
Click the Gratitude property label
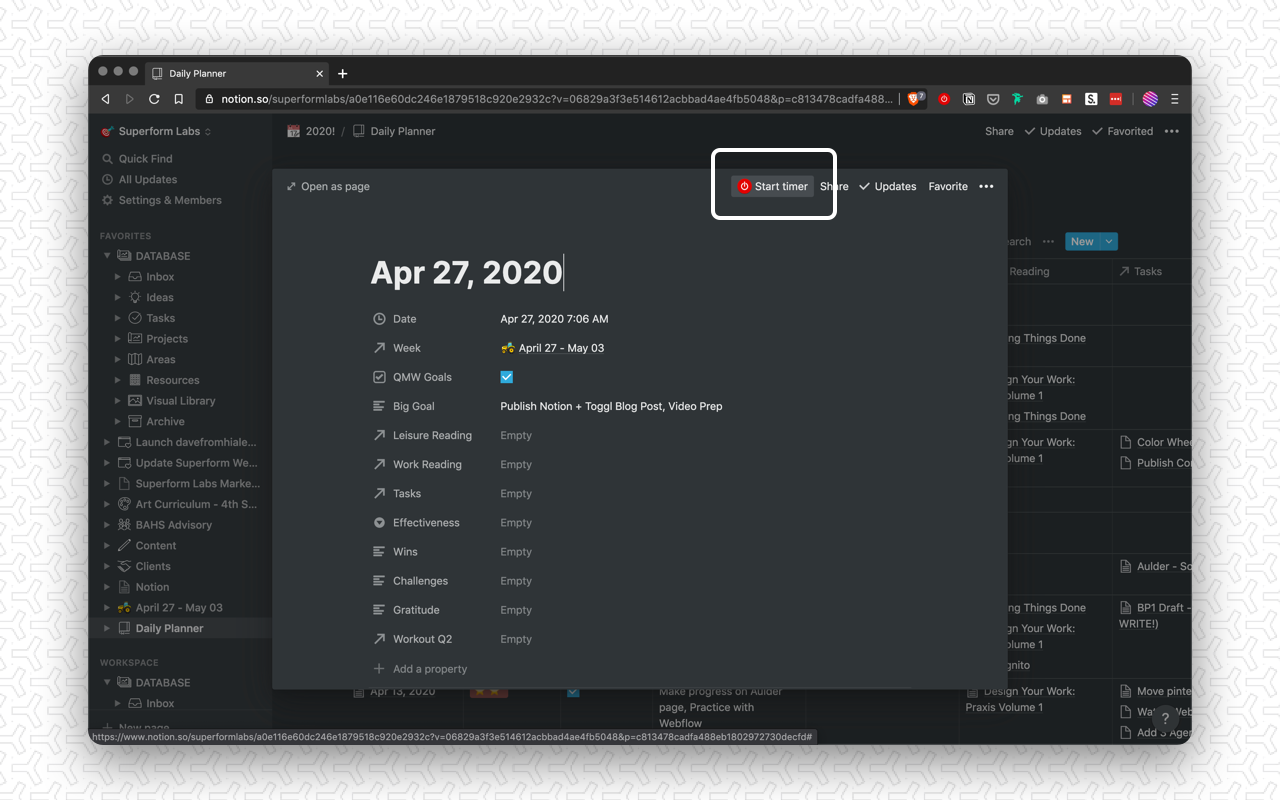pos(416,609)
